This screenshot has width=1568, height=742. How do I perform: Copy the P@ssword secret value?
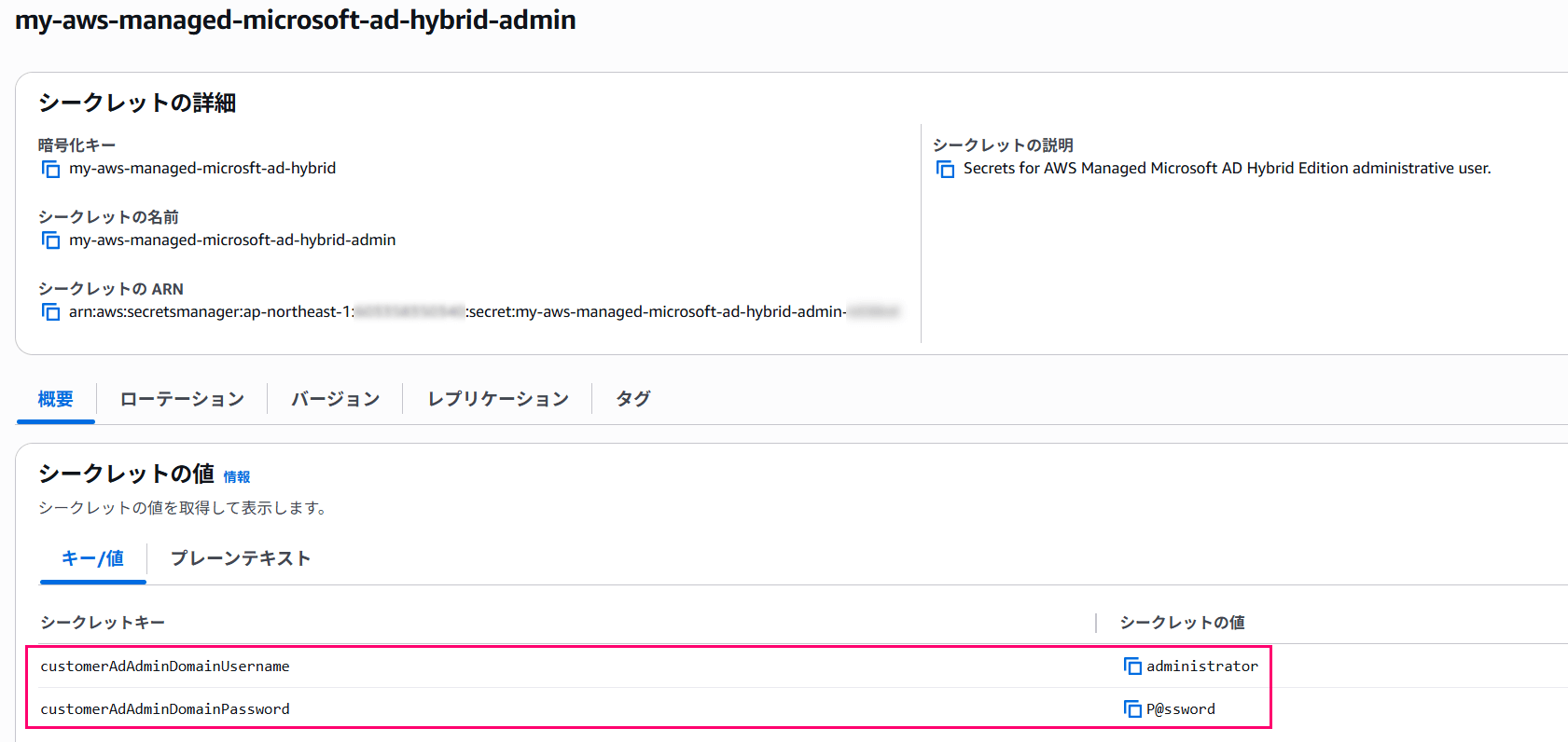[1132, 709]
